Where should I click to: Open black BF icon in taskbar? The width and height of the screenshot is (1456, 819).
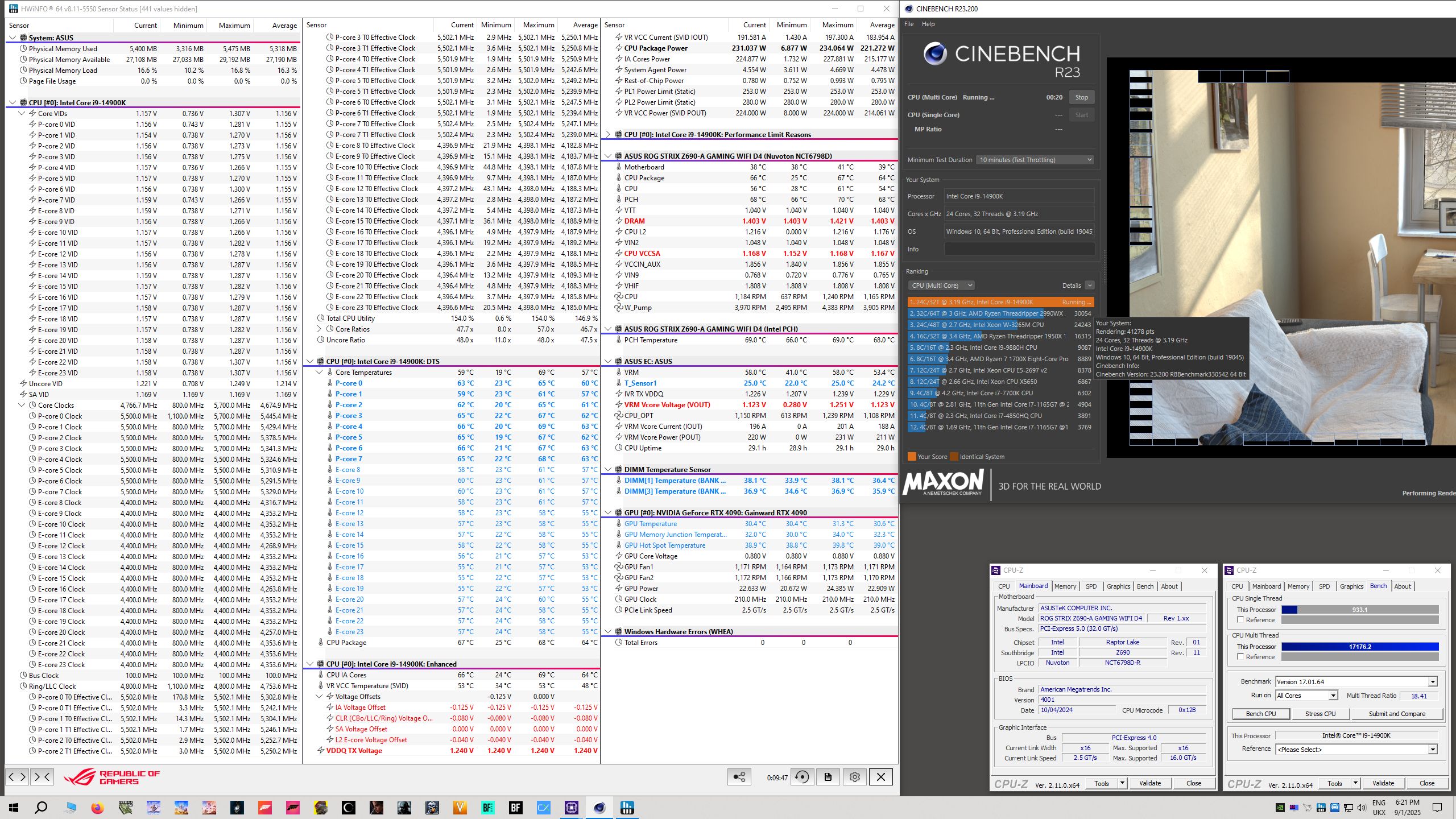515,807
